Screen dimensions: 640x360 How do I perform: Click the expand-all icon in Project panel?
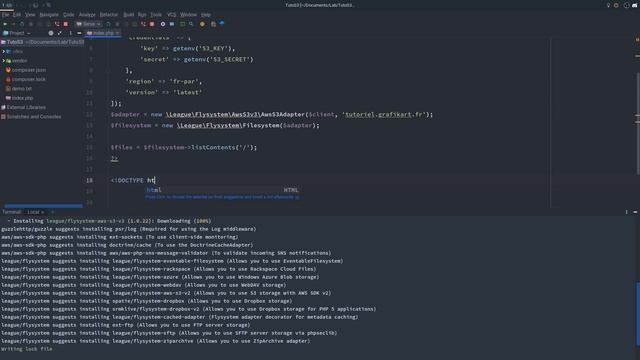pyautogui.click(x=60, y=33)
